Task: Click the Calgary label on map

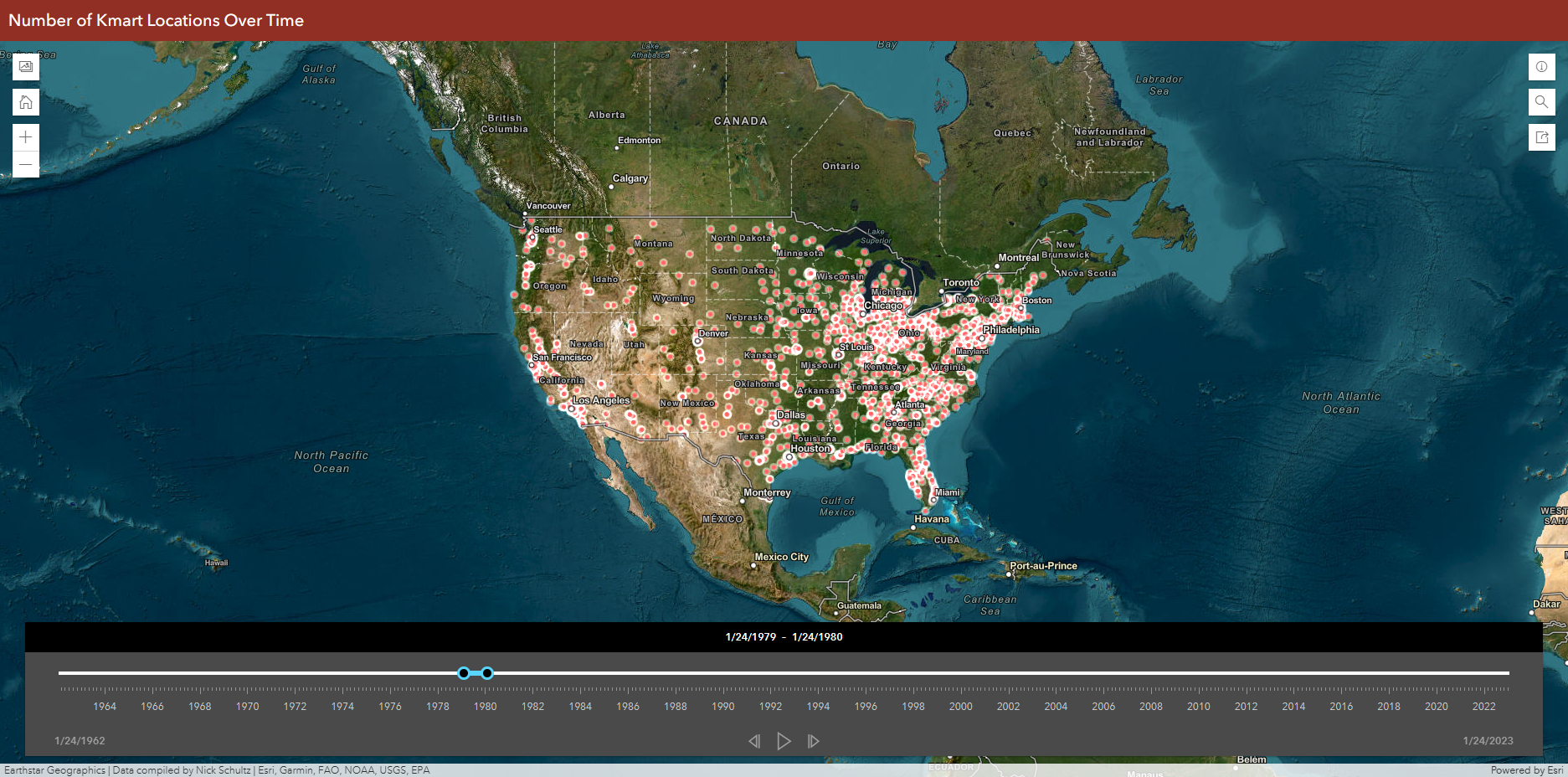Action: [630, 178]
